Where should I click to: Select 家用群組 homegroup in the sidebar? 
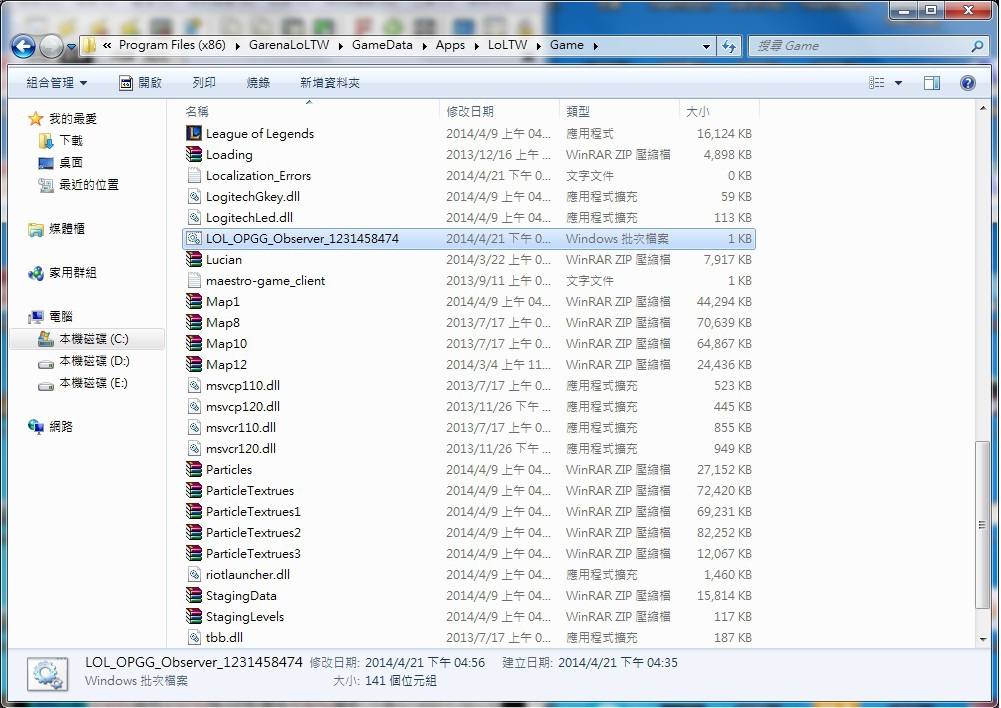coord(62,273)
